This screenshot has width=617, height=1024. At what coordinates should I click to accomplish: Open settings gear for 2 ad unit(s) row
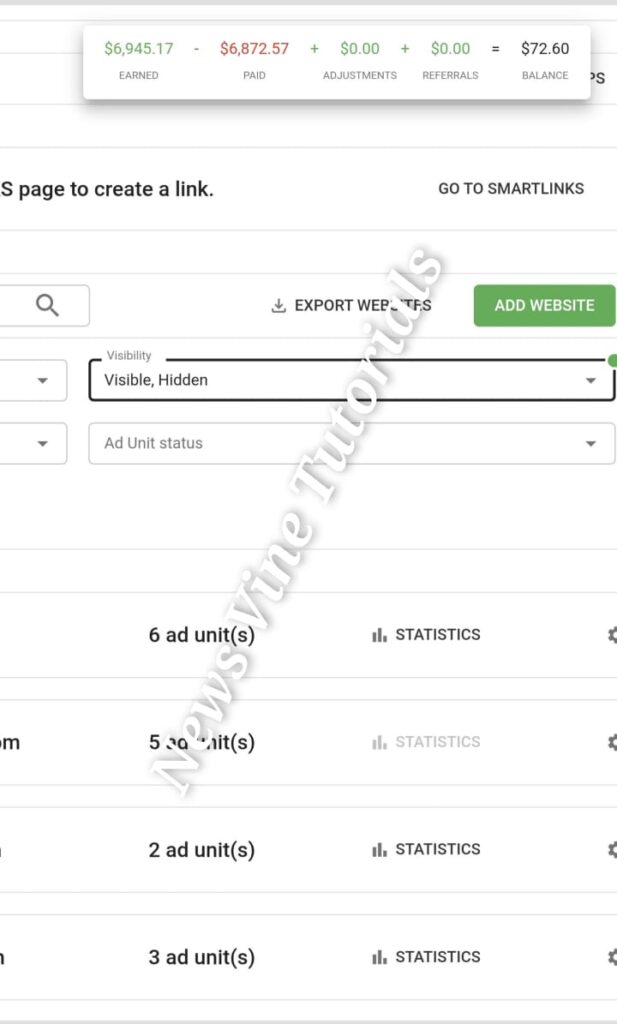point(611,849)
